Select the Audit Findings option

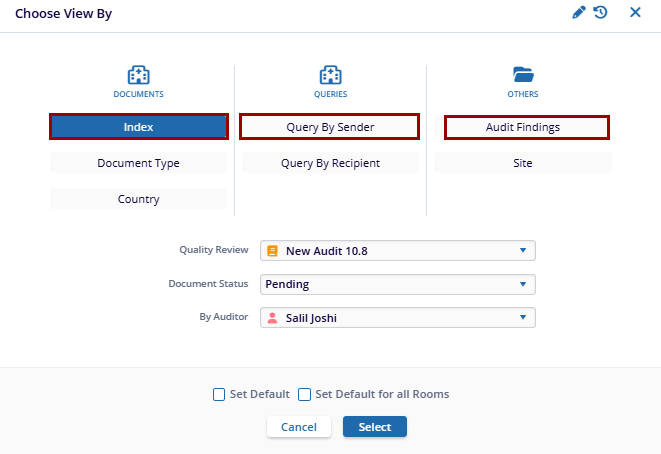click(x=523, y=127)
